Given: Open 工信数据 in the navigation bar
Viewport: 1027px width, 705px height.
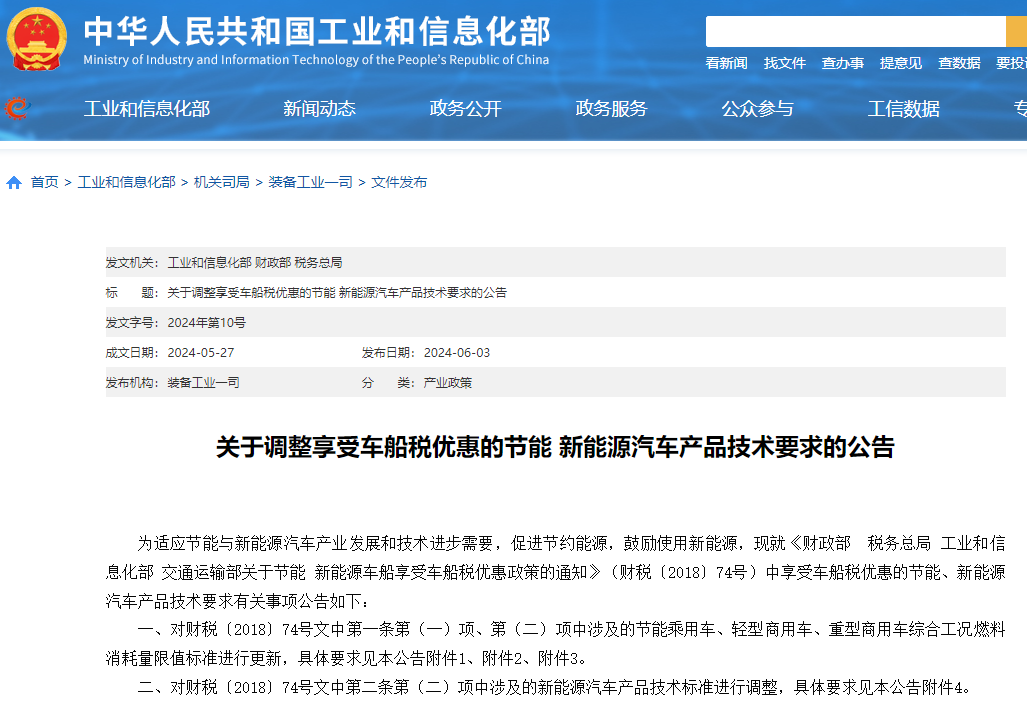Looking at the screenshot, I should tap(903, 109).
